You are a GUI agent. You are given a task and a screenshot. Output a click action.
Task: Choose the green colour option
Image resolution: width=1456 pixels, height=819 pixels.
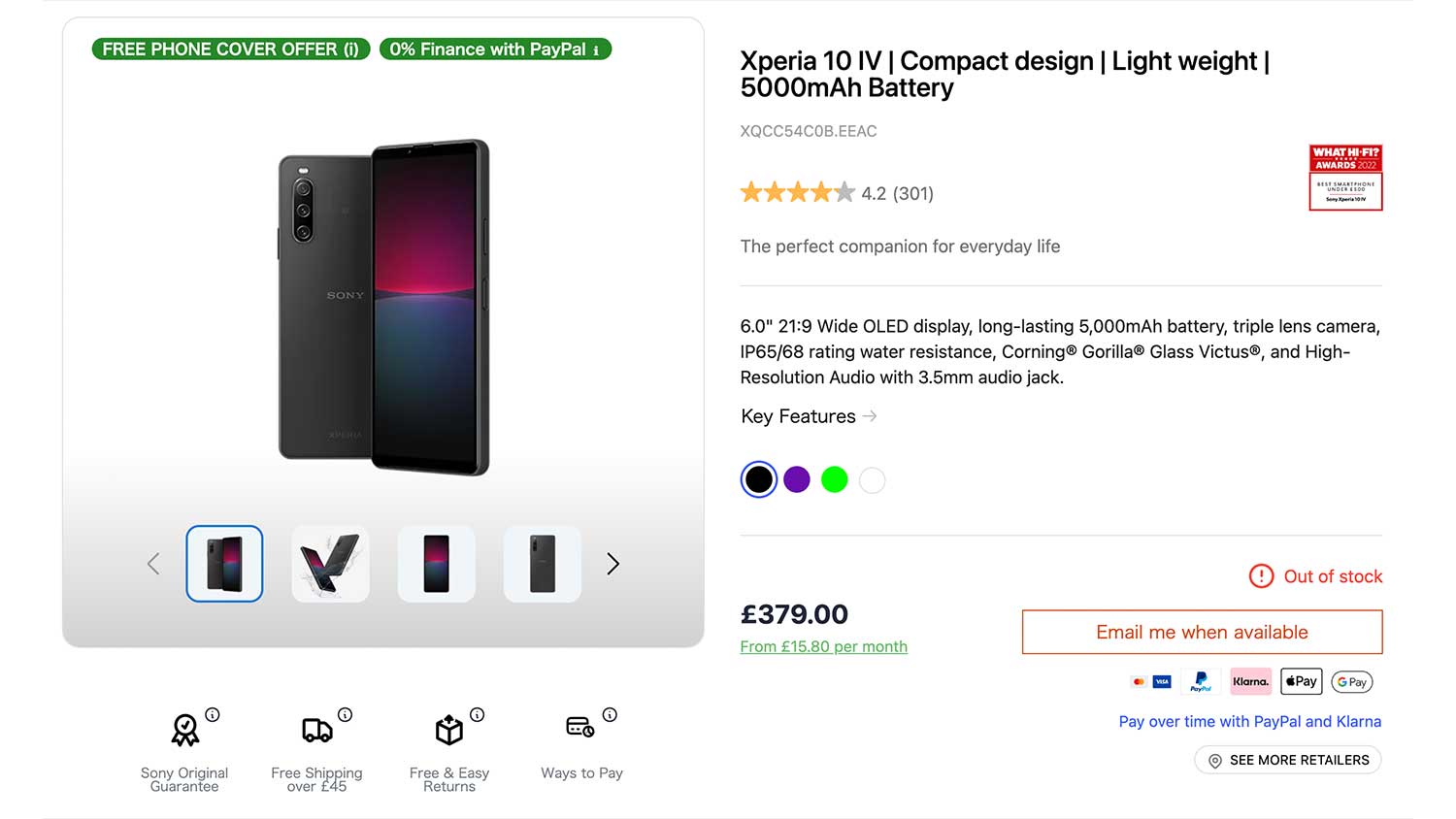(835, 479)
